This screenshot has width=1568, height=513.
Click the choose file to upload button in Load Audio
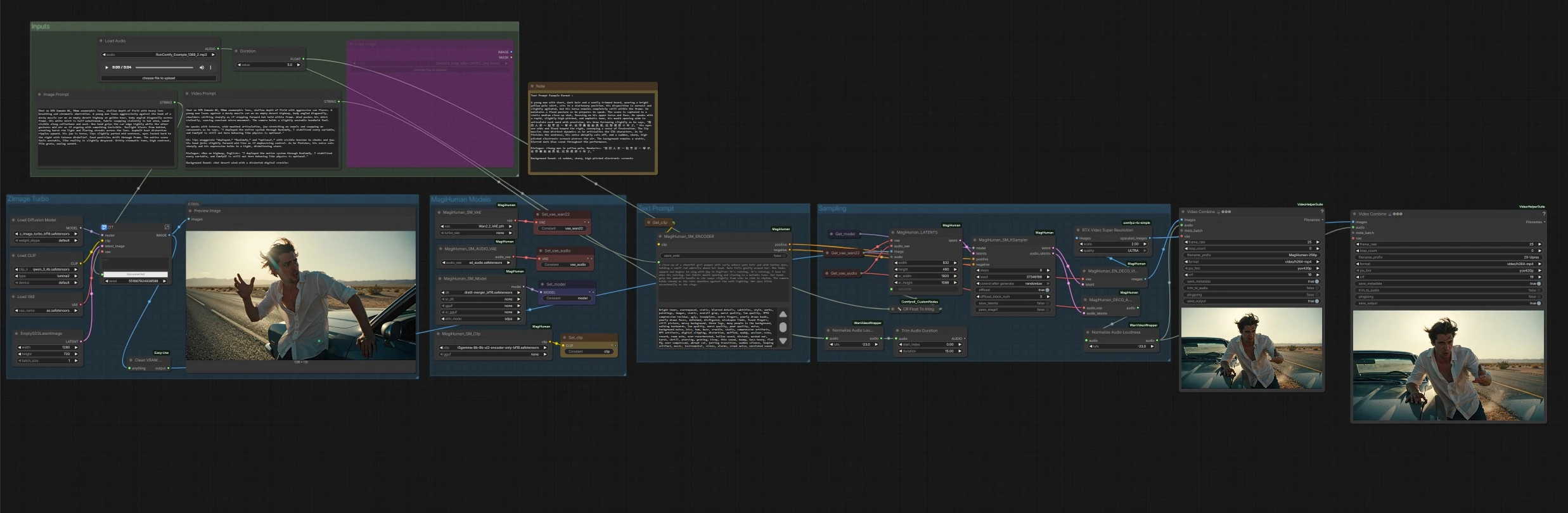tap(158, 78)
